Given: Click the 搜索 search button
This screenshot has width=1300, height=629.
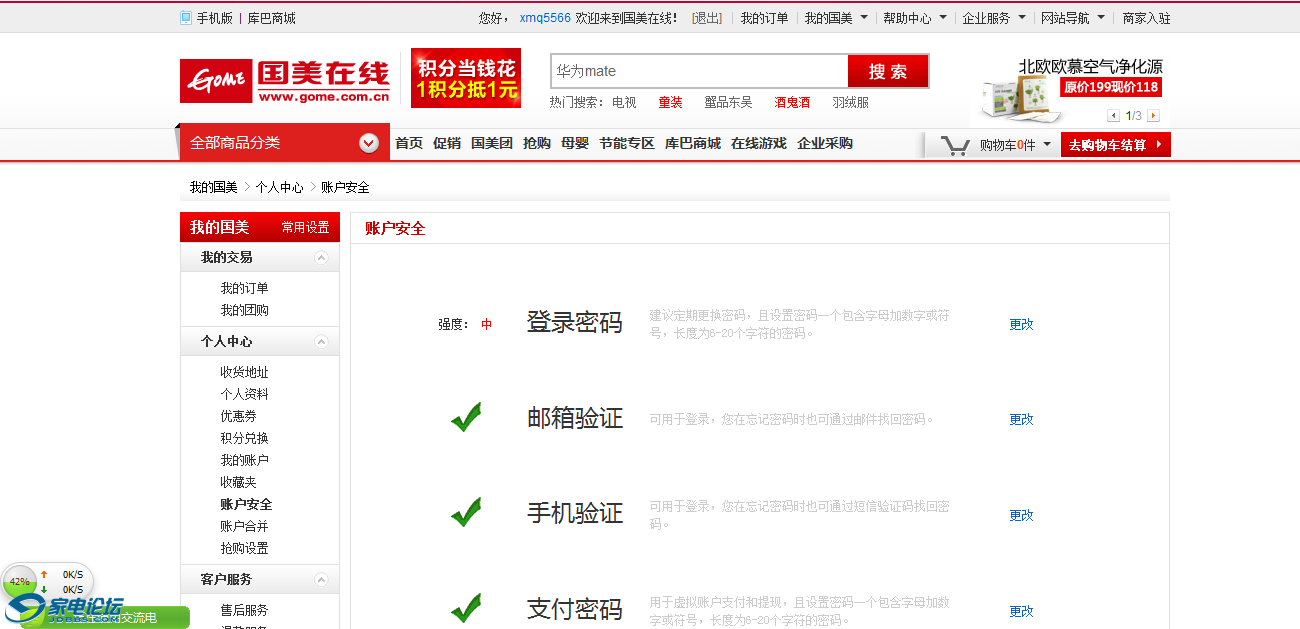Looking at the screenshot, I should point(888,71).
